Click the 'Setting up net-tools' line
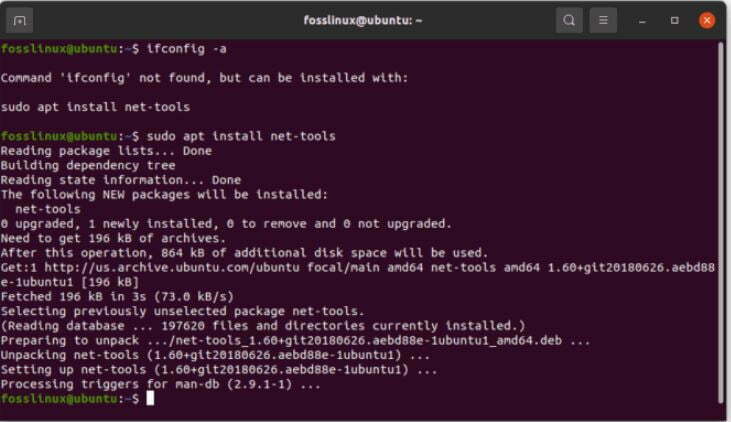This screenshot has width=731, height=422. [x=219, y=370]
